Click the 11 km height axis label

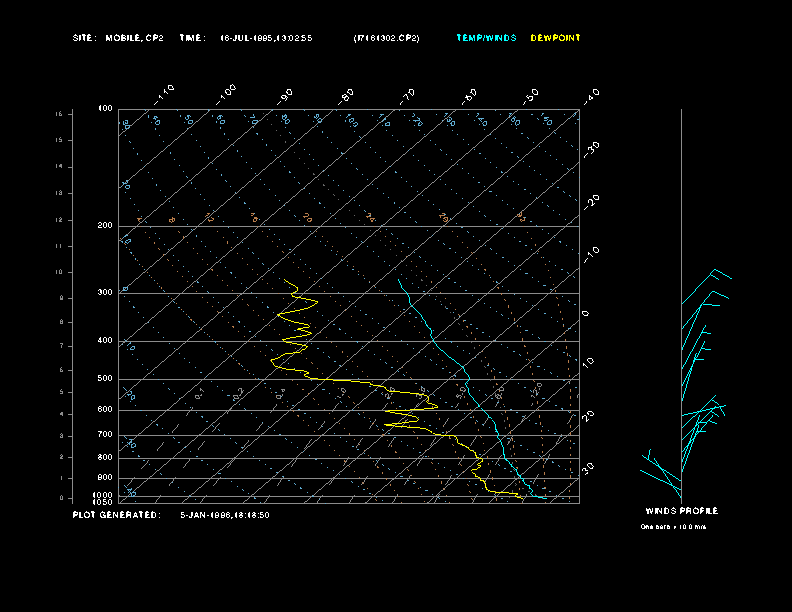point(59,246)
